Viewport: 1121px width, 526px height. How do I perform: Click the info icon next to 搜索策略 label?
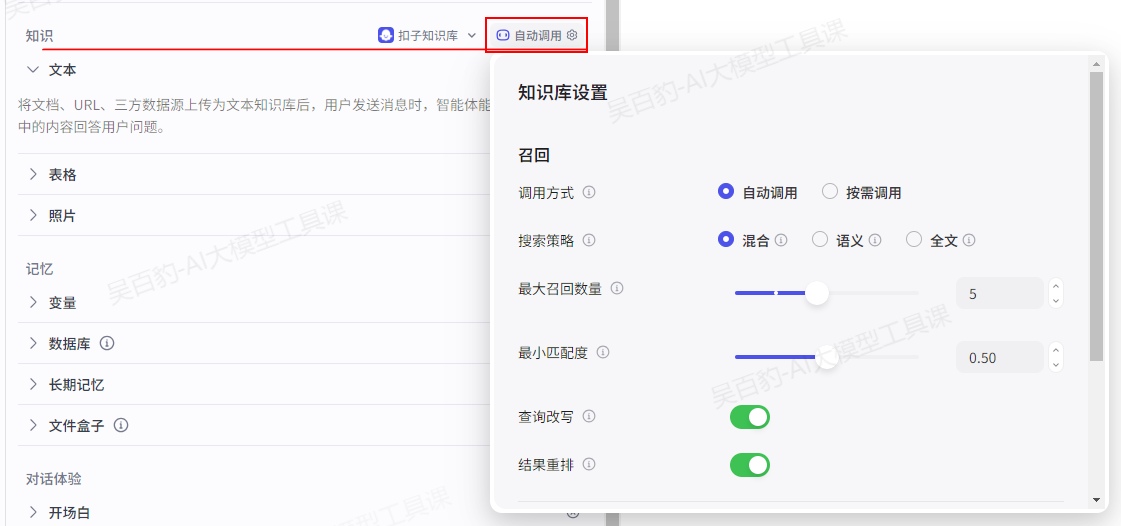[589, 240]
